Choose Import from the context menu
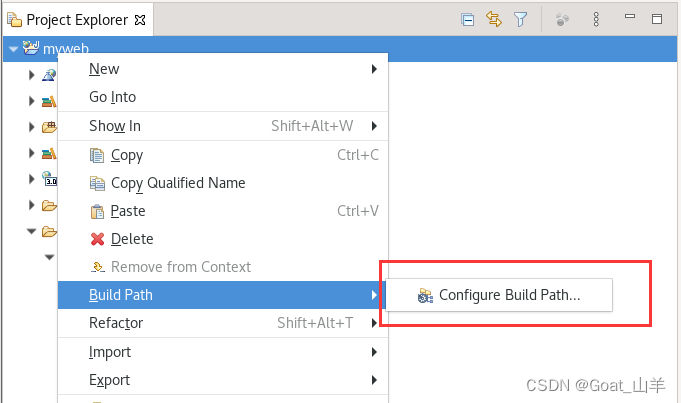 (x=223, y=352)
